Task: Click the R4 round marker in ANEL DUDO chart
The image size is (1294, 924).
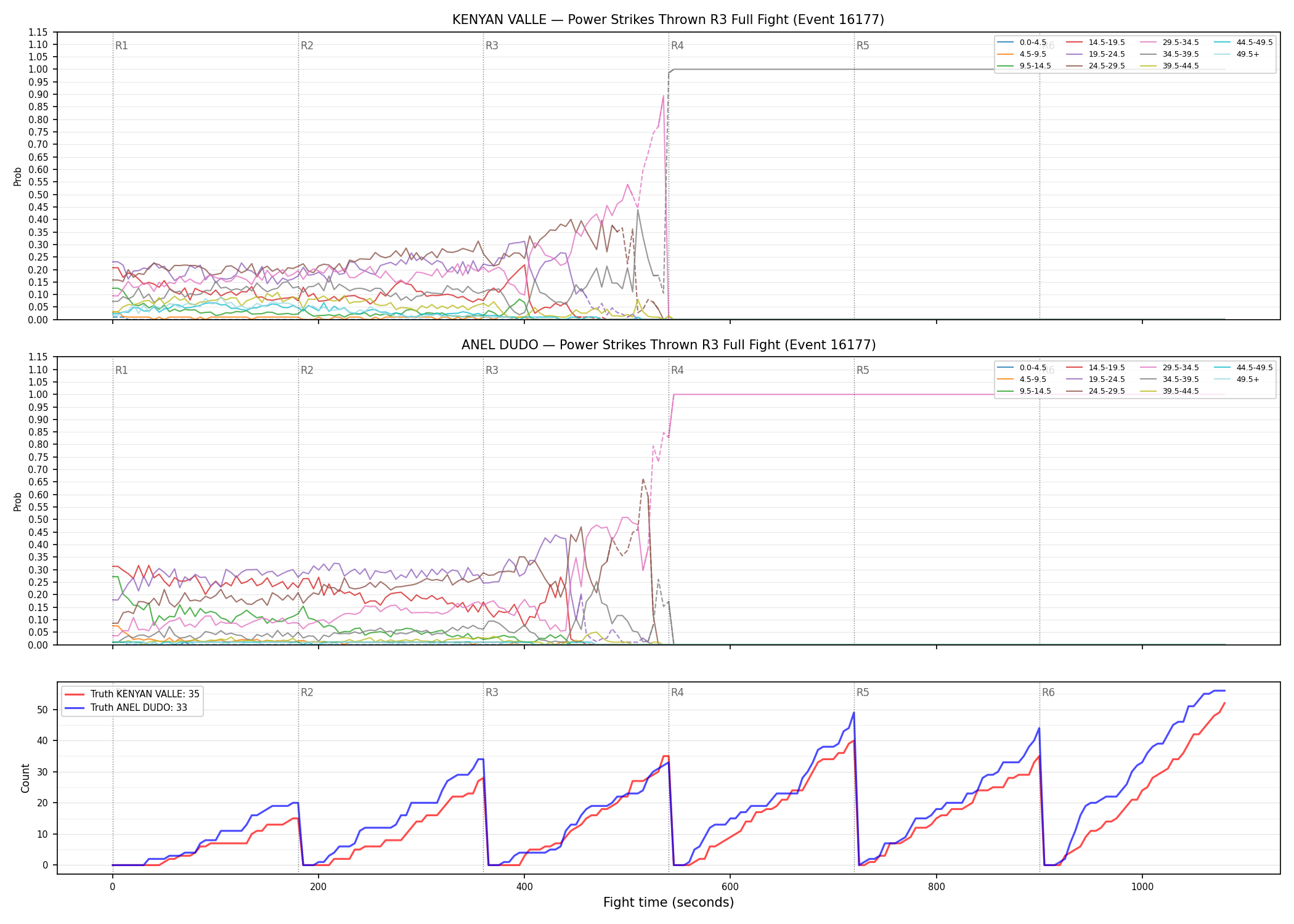Action: [x=677, y=370]
